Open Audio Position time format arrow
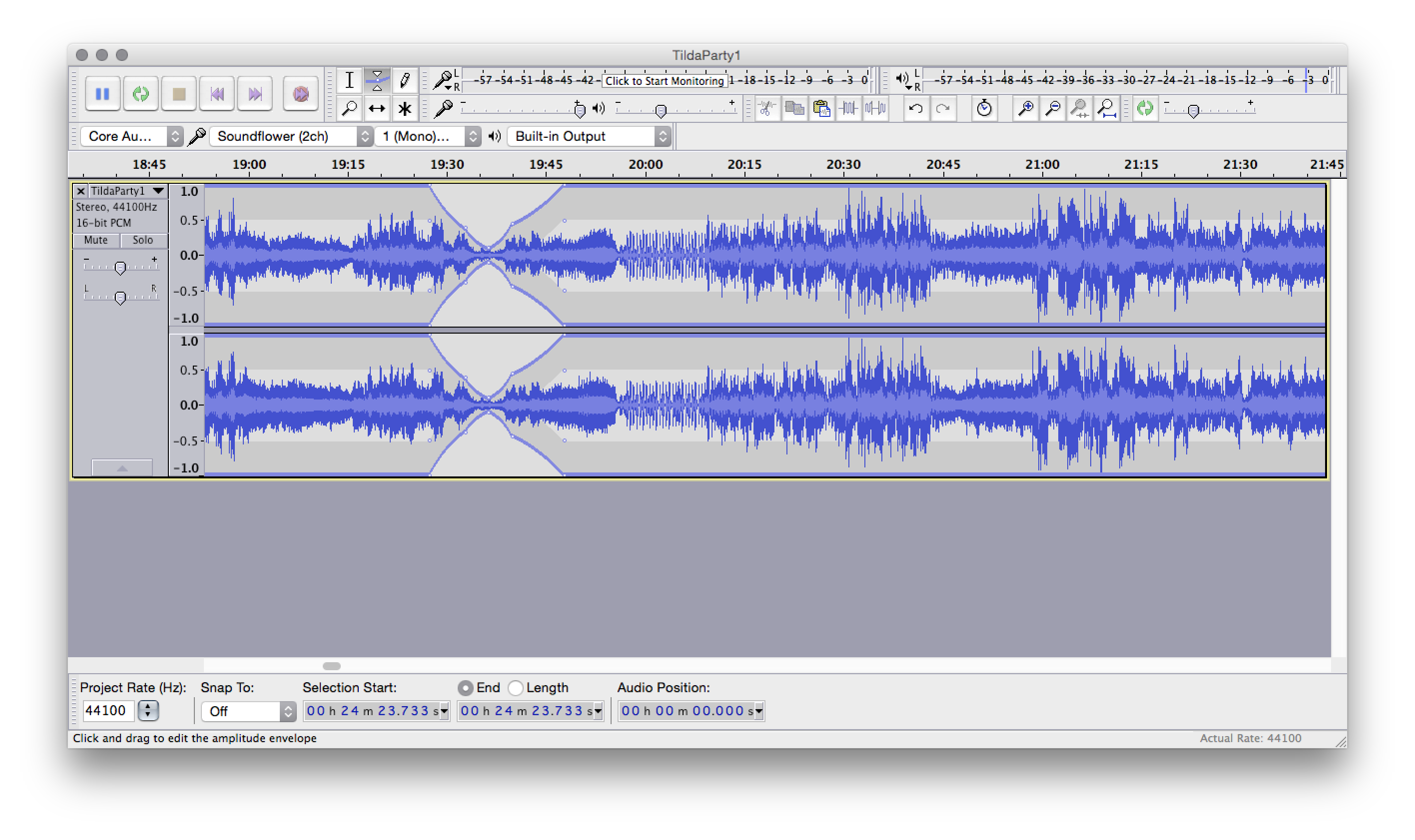Viewport: 1415px width, 840px height. [759, 711]
